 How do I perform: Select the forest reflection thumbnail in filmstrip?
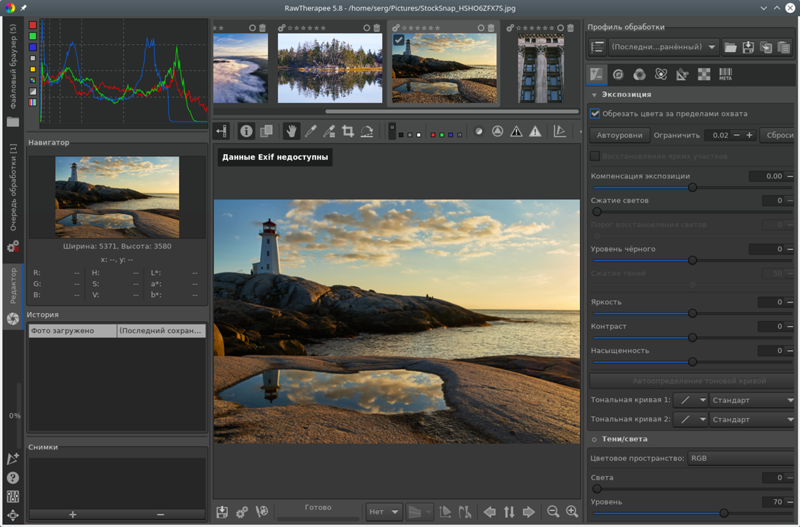tap(330, 67)
